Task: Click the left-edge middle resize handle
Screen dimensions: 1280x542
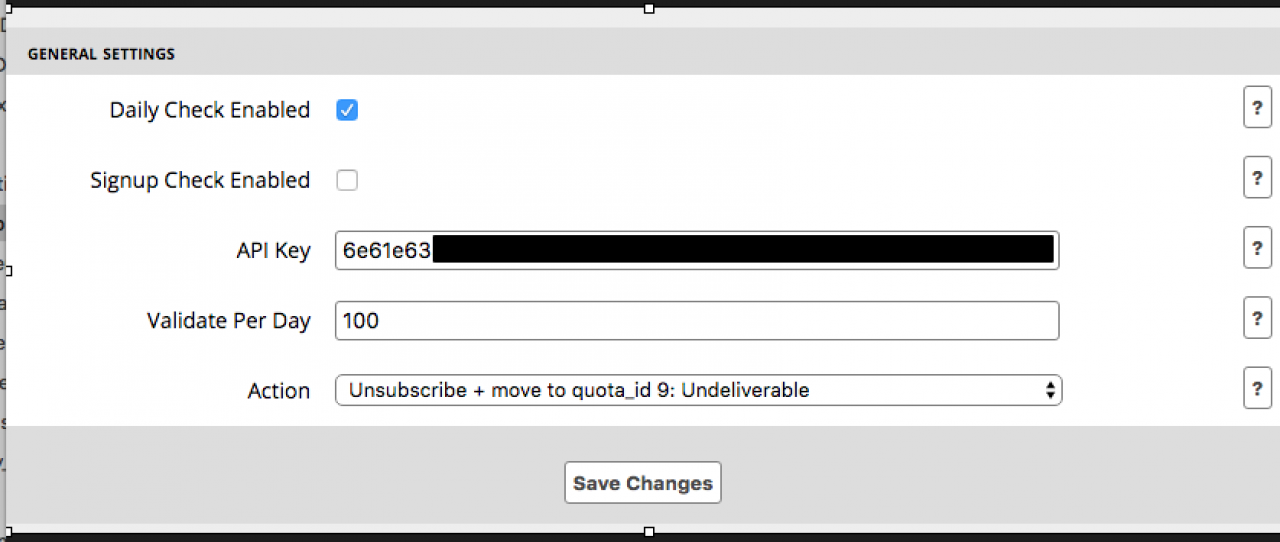Action: [9, 270]
